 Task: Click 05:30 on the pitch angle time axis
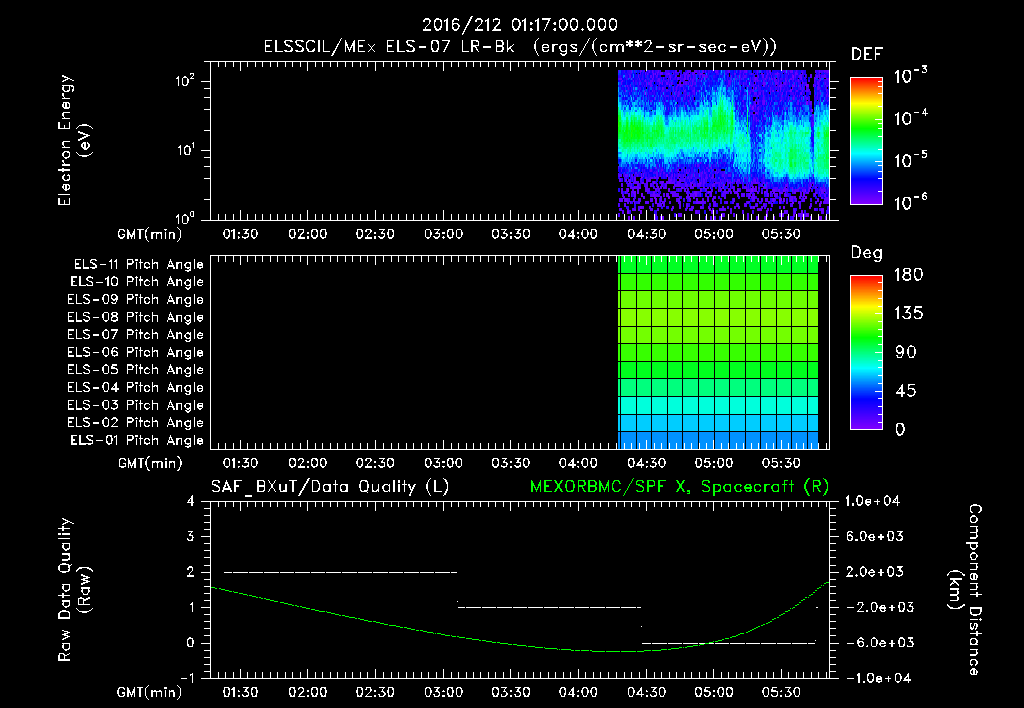781,463
